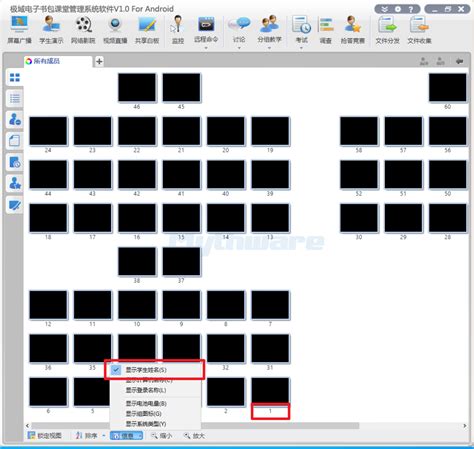Screen dimensions: 474x449
Task: Select student thumbnail number 46
Action: pyautogui.click(x=137, y=88)
